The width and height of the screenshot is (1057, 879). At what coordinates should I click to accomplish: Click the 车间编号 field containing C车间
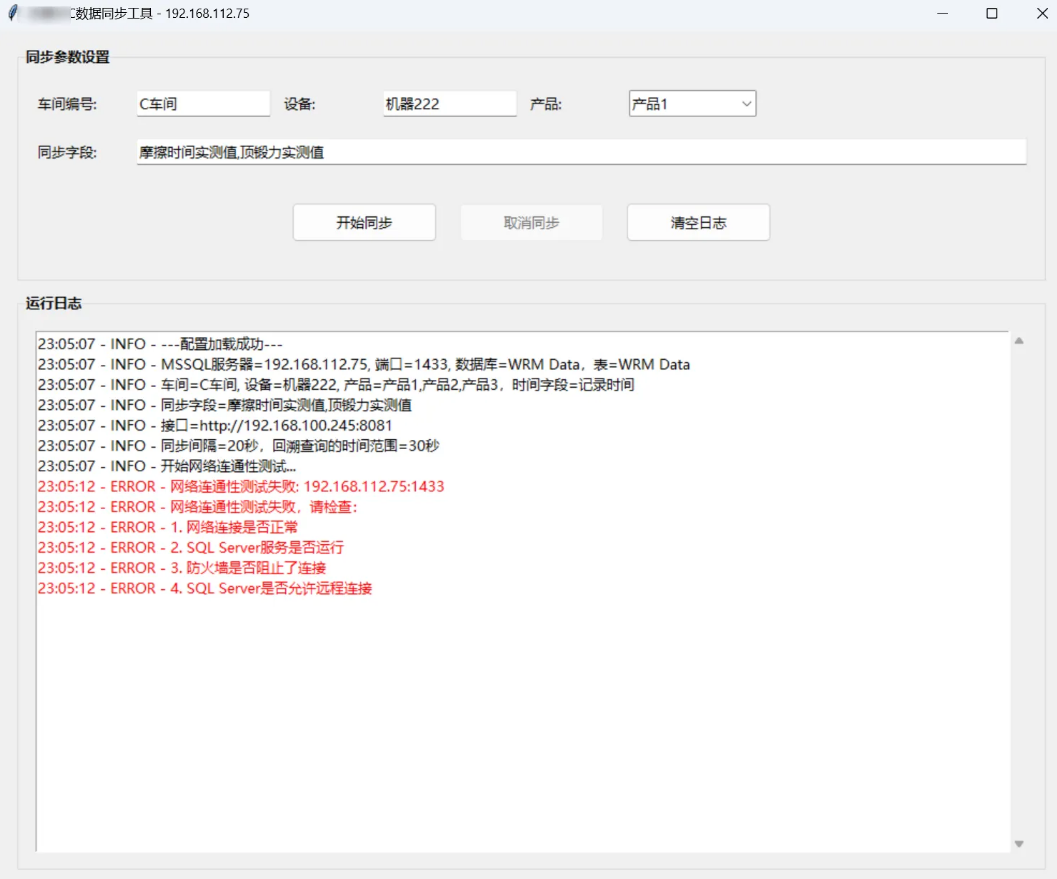click(x=203, y=104)
